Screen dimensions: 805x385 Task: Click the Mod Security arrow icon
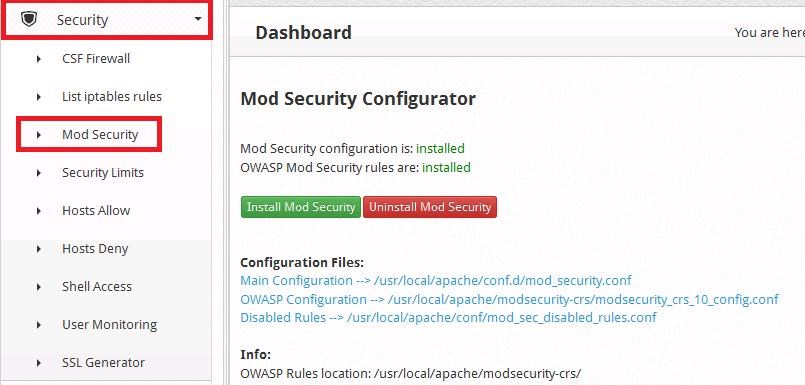click(39, 134)
